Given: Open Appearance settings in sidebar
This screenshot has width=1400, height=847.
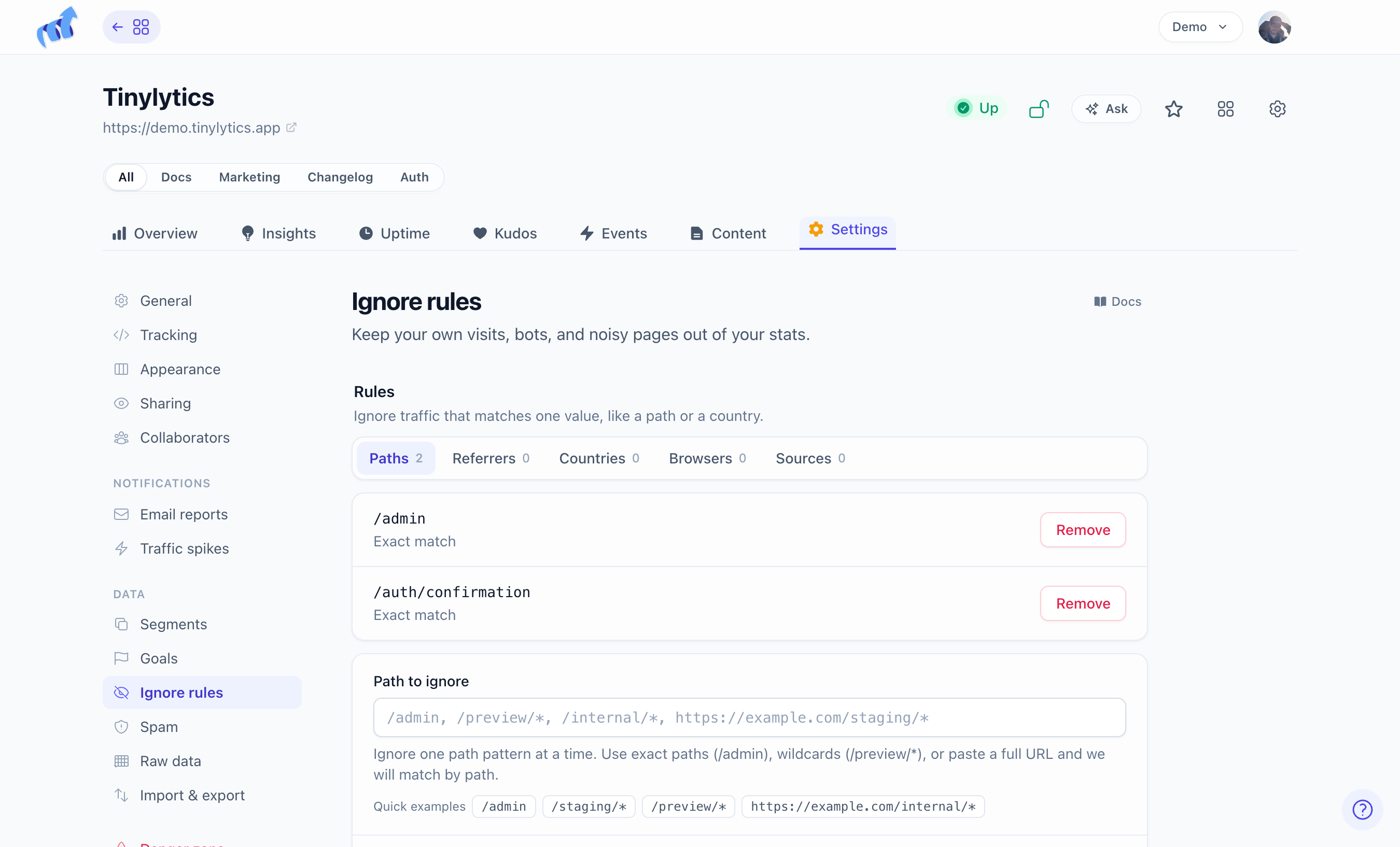Looking at the screenshot, I should click(x=202, y=369).
